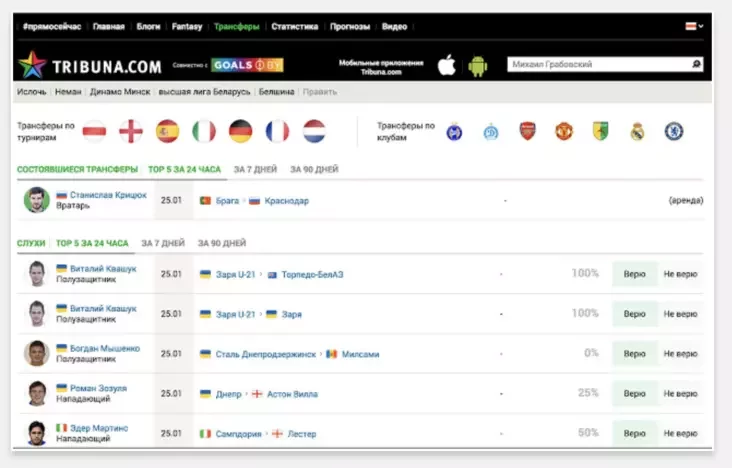The height and width of the screenshot is (468, 732).
Task: Select Belarus flag tournament transfers
Action: click(94, 131)
